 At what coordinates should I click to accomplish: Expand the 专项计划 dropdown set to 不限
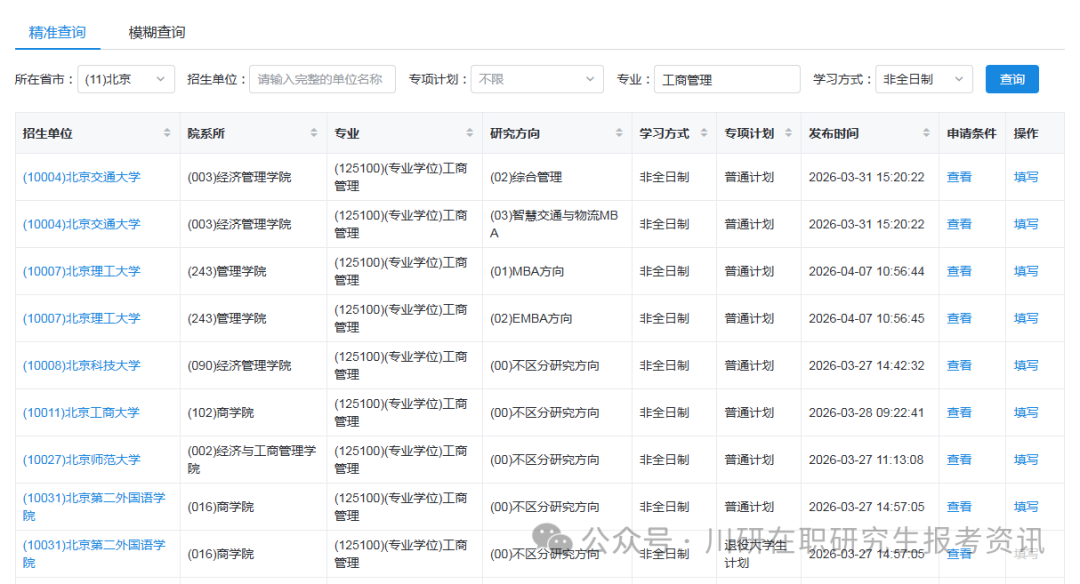pos(537,78)
